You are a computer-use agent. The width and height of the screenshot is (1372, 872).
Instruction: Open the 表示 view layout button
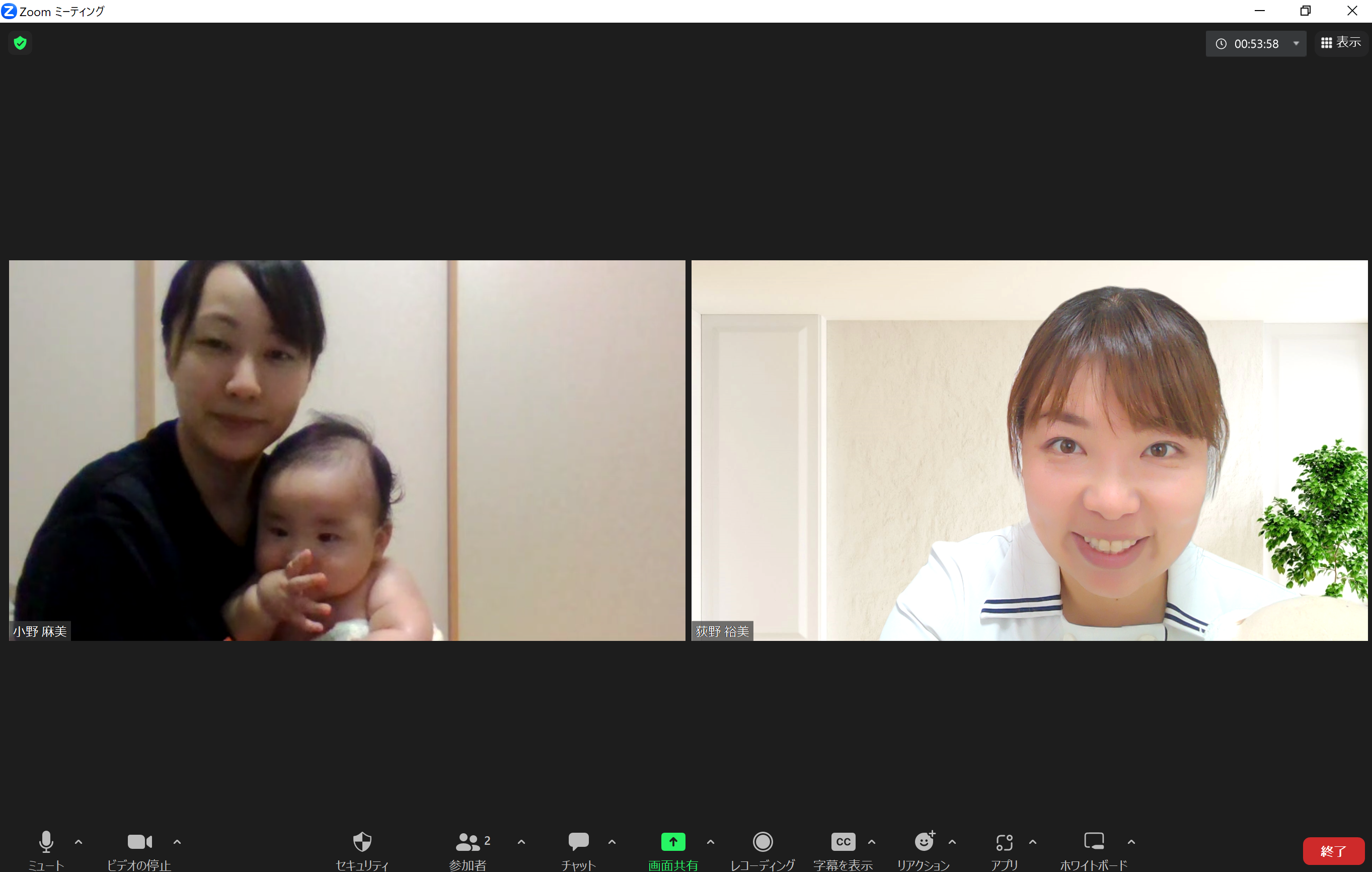(x=1341, y=43)
